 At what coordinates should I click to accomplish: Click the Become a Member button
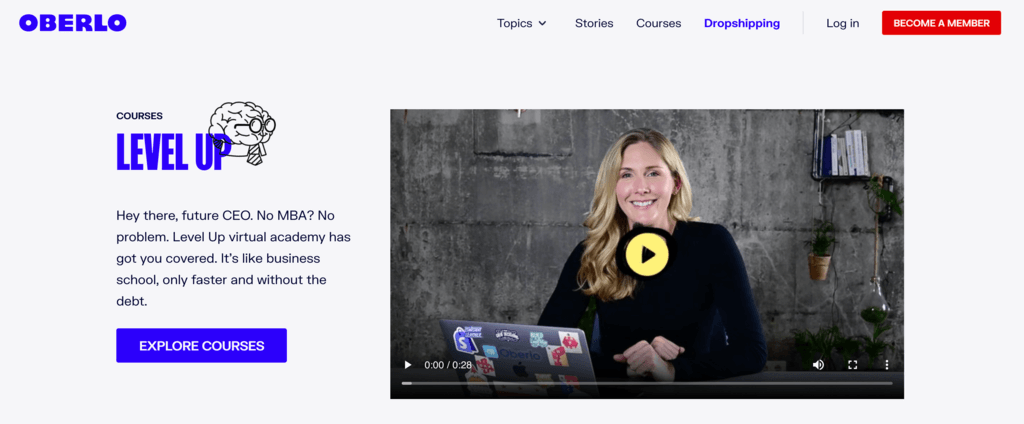(x=941, y=23)
